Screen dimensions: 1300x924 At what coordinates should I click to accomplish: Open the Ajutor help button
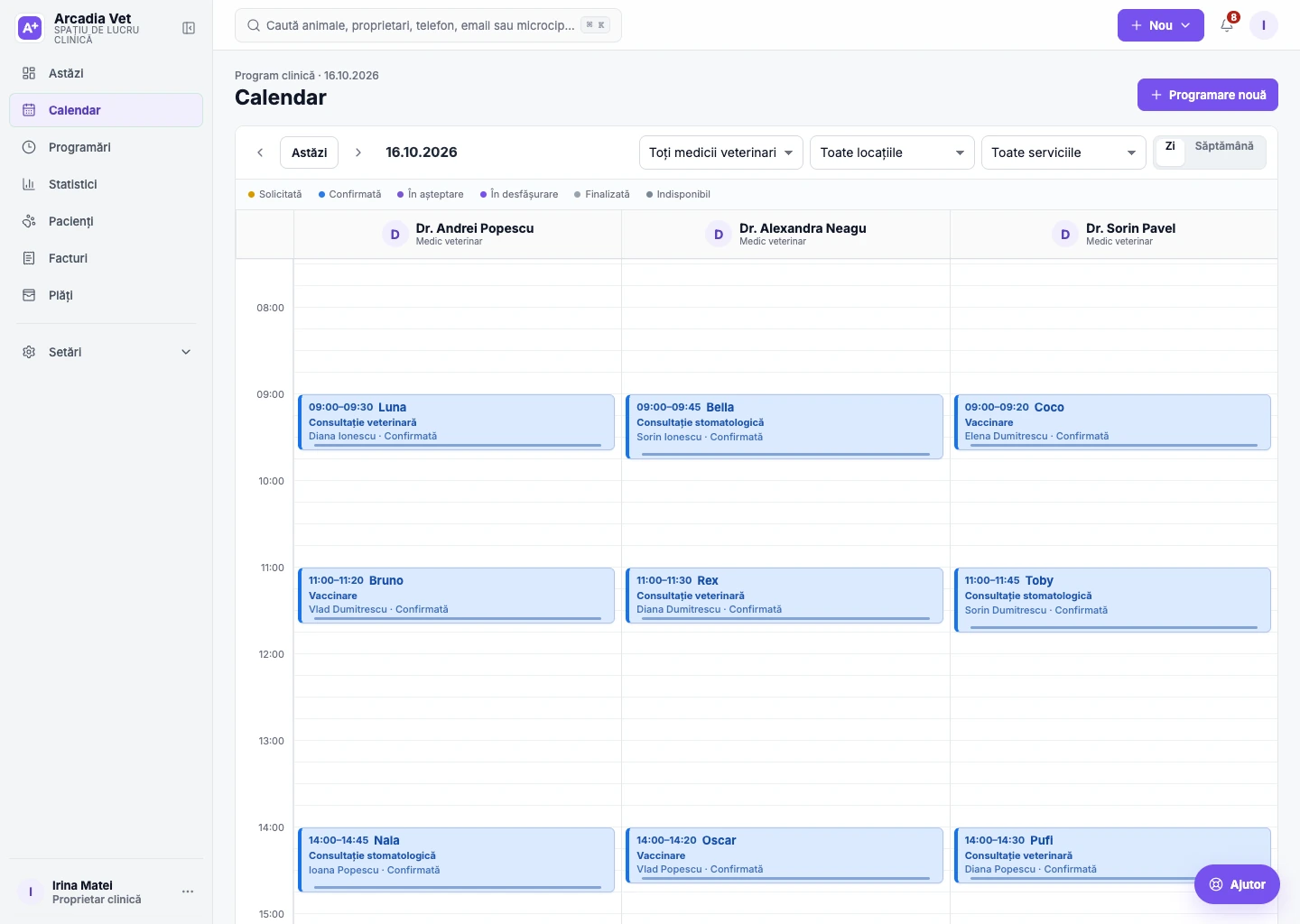pos(1237,884)
